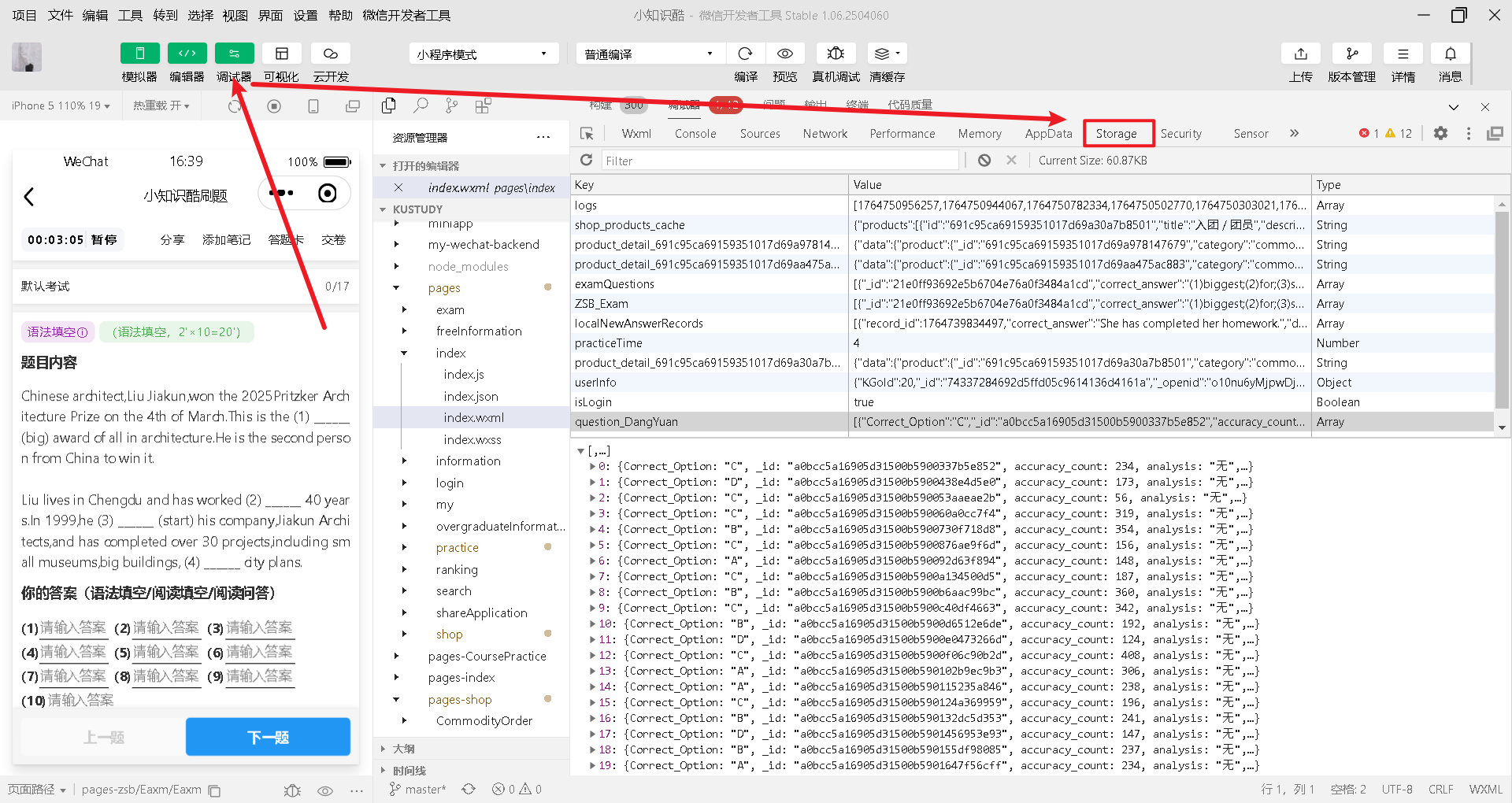
Task: Click the 下一题 next question button
Action: (268, 737)
